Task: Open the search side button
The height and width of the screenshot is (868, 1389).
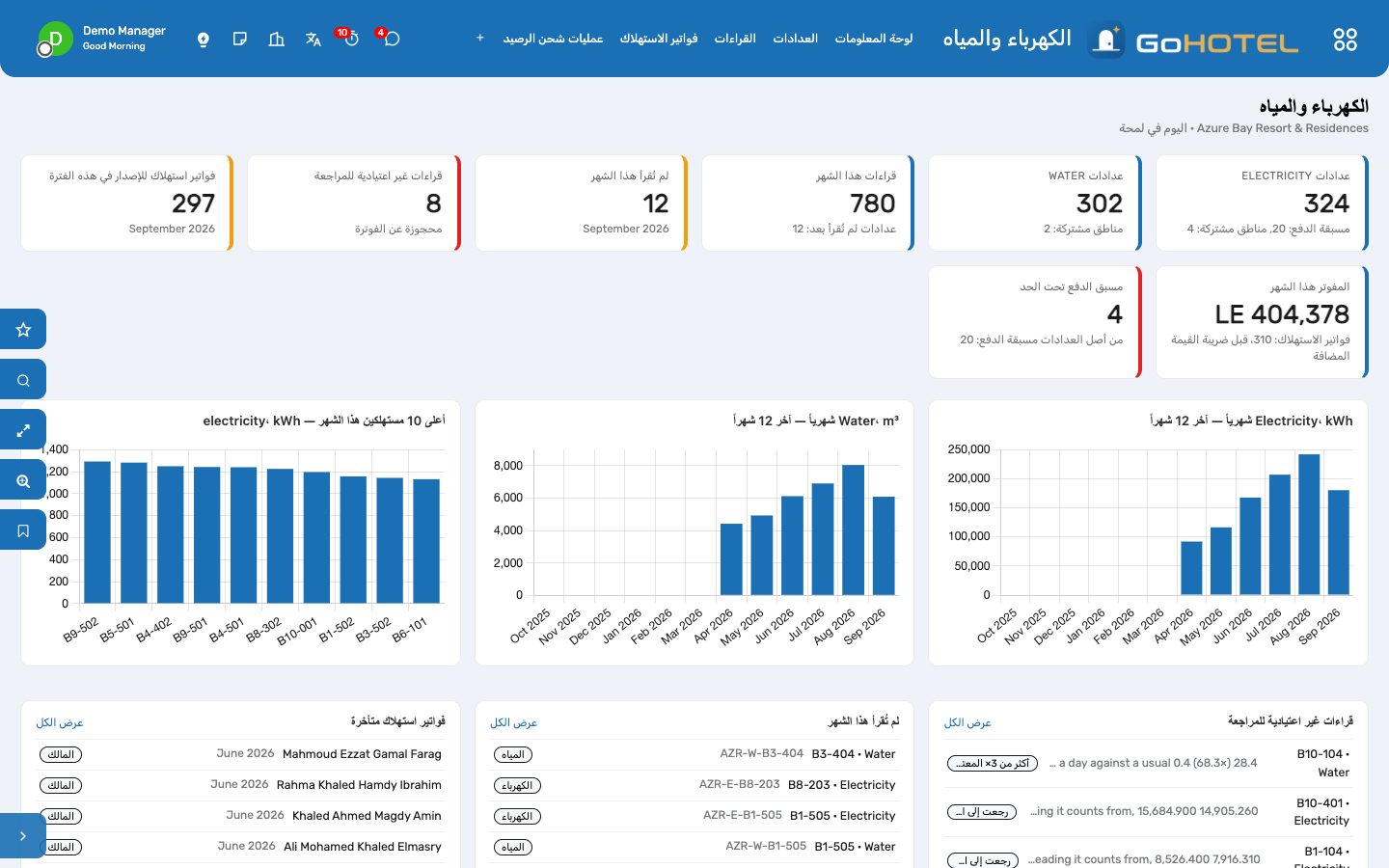Action: [x=23, y=380]
